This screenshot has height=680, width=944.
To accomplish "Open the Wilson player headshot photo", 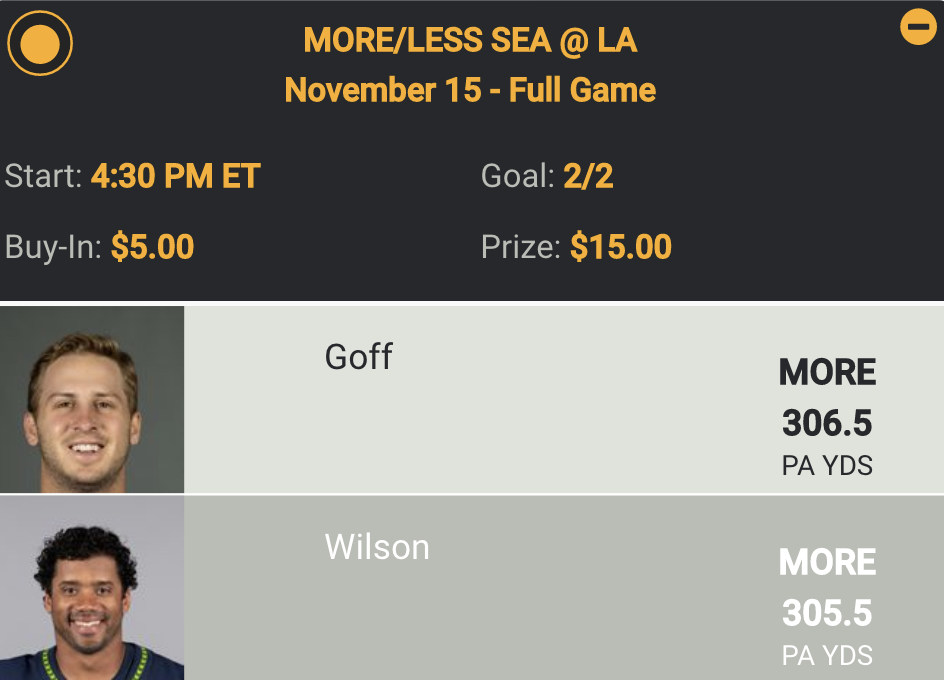I will [92, 588].
